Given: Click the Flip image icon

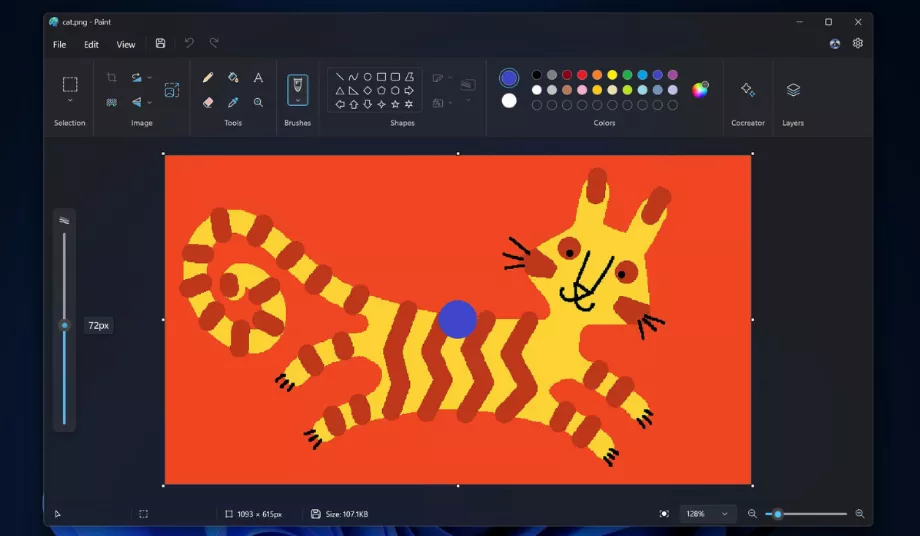Looking at the screenshot, I should tap(137, 103).
